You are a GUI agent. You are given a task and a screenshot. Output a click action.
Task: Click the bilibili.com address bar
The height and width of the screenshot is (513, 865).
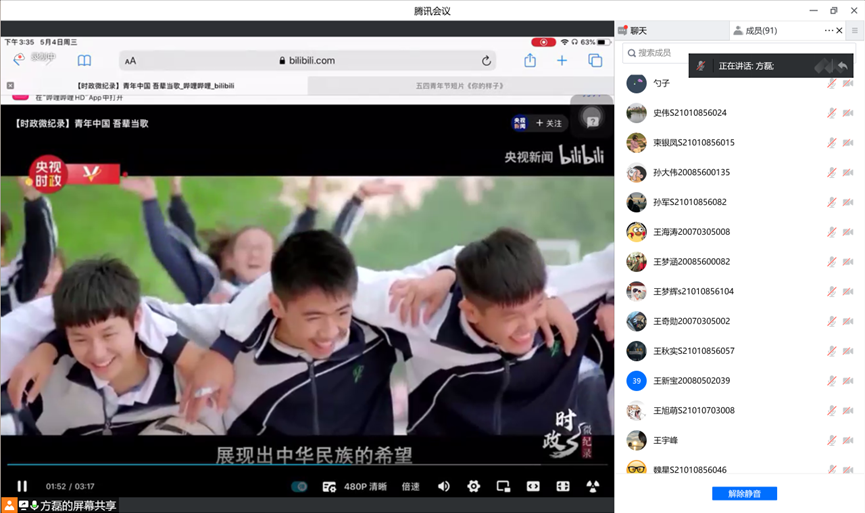coord(307,61)
